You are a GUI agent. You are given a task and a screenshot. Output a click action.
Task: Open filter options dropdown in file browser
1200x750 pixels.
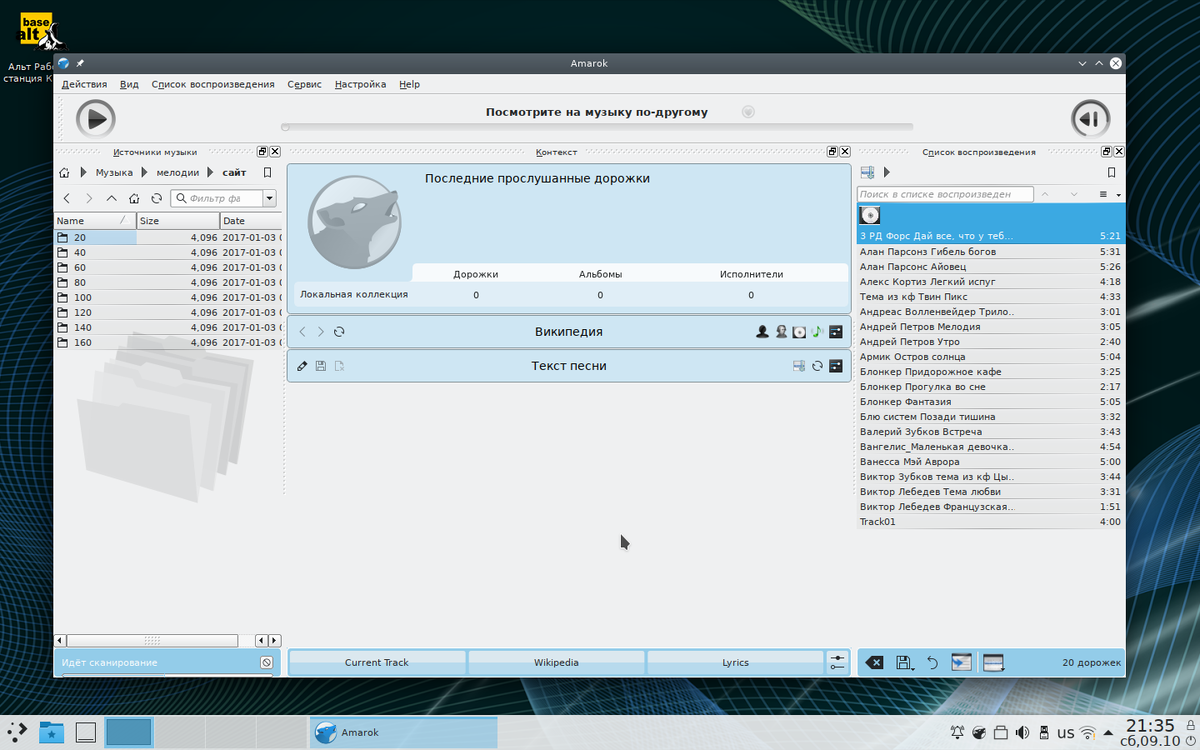click(x=269, y=198)
